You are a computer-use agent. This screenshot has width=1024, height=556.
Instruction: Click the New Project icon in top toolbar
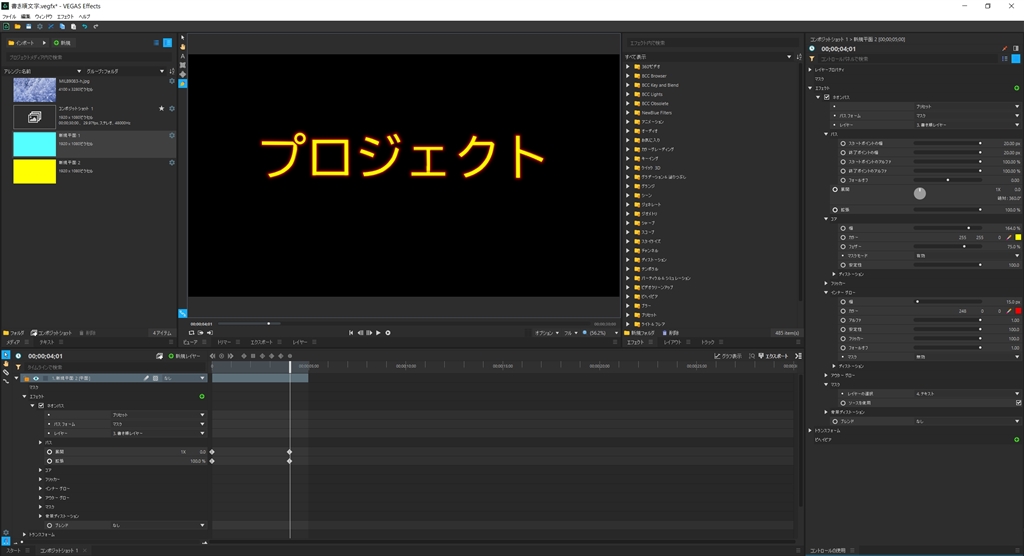(x=7, y=27)
